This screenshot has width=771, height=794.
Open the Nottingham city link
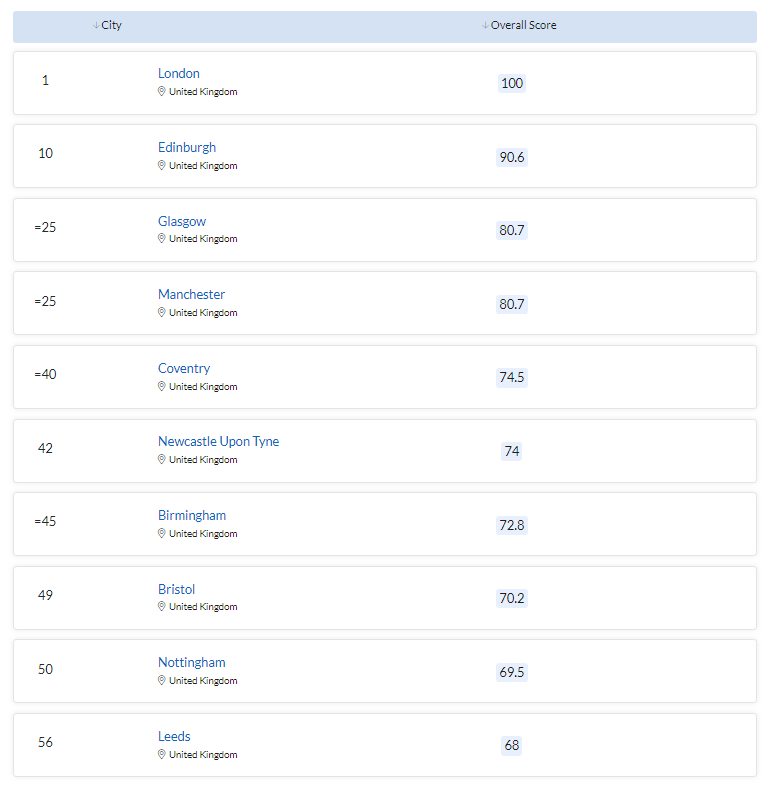tap(192, 662)
